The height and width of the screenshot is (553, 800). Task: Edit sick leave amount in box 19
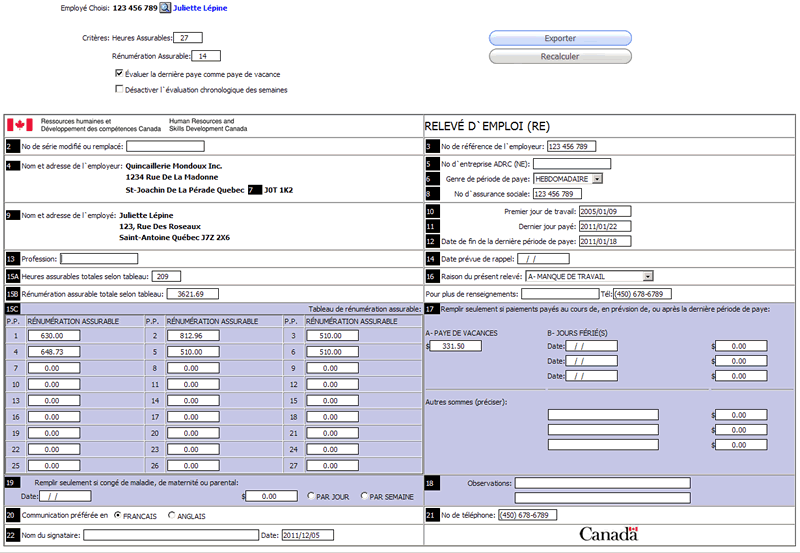271,496
